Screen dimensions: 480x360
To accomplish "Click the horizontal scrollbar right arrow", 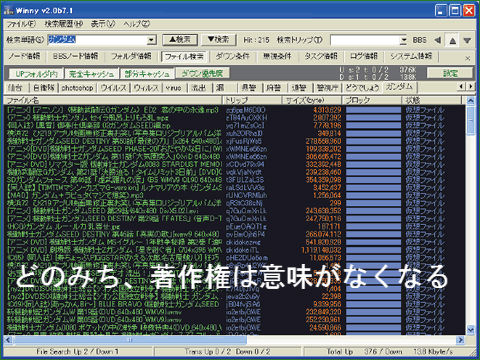I will [460, 340].
